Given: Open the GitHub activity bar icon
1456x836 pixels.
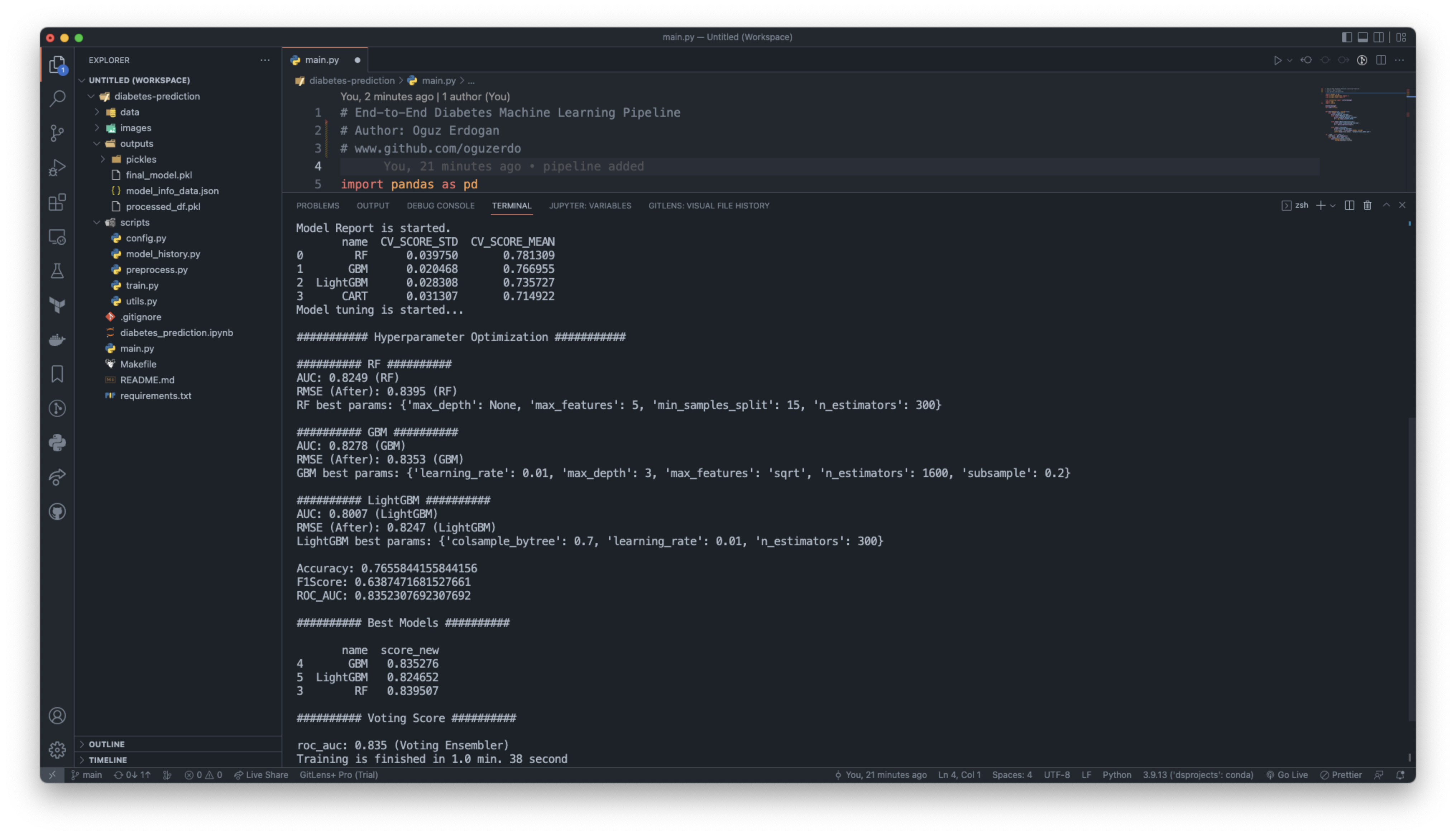Looking at the screenshot, I should click(x=57, y=511).
